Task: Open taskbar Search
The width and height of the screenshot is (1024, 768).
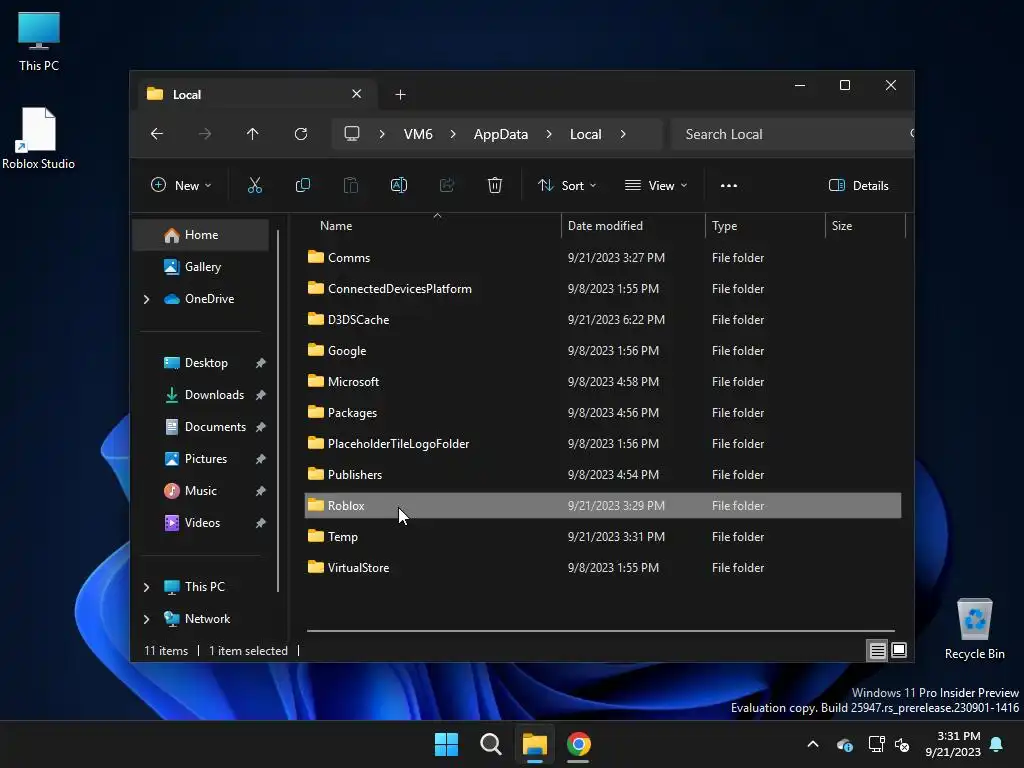Action: coord(490,744)
